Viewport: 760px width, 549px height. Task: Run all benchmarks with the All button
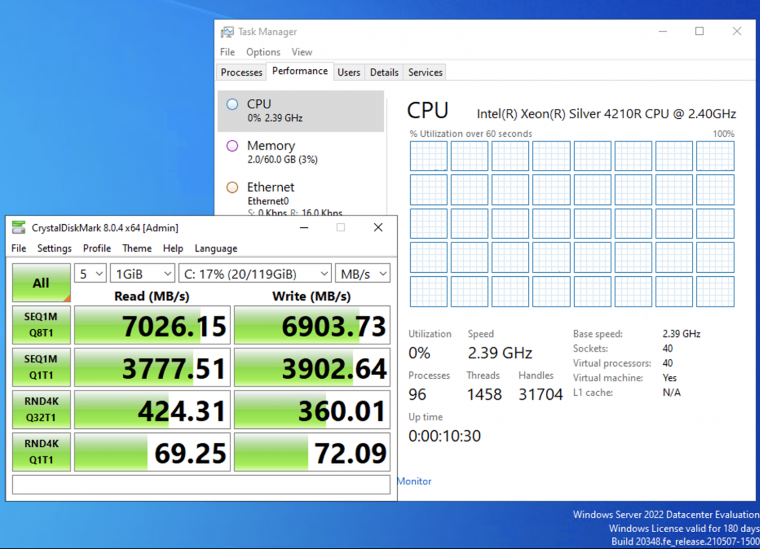point(41,282)
